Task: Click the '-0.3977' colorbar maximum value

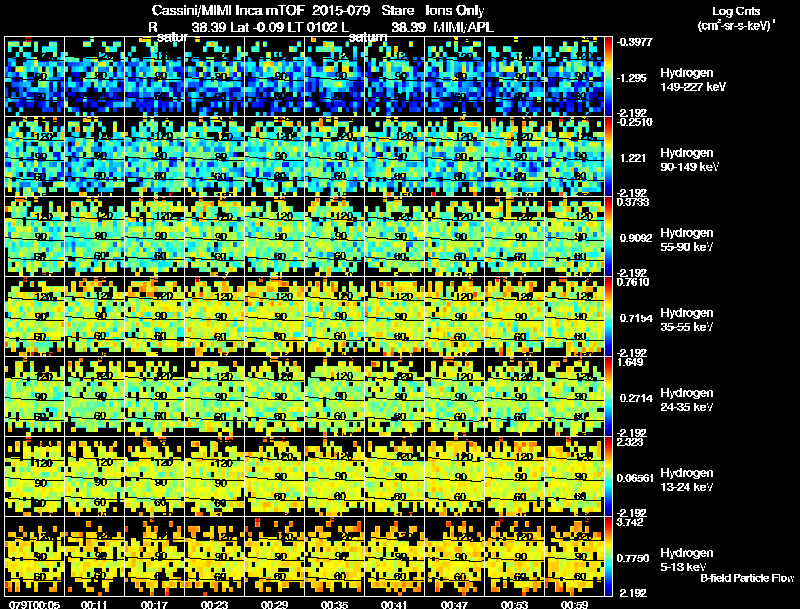Action: (x=635, y=42)
